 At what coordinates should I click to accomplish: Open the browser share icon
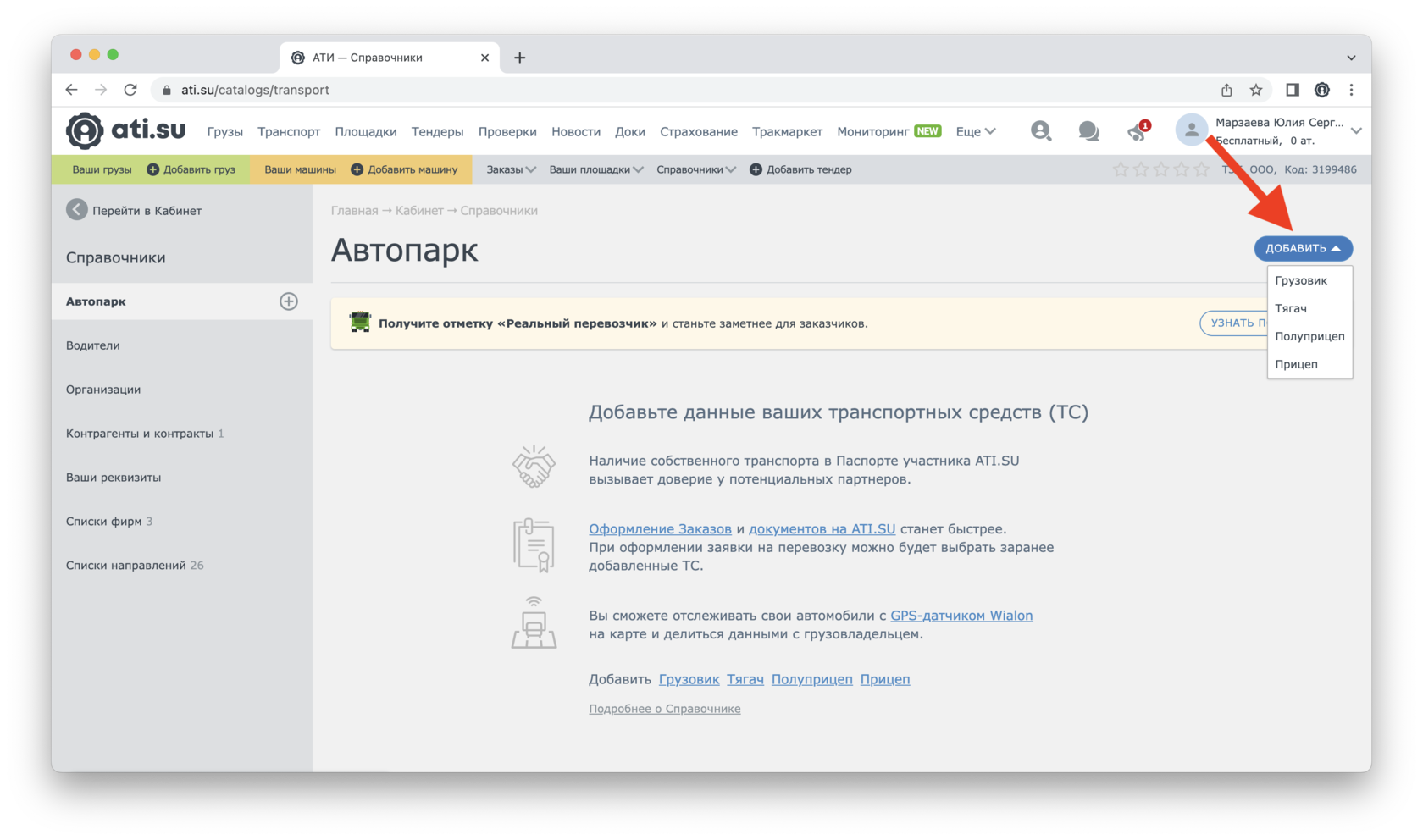tap(1226, 90)
